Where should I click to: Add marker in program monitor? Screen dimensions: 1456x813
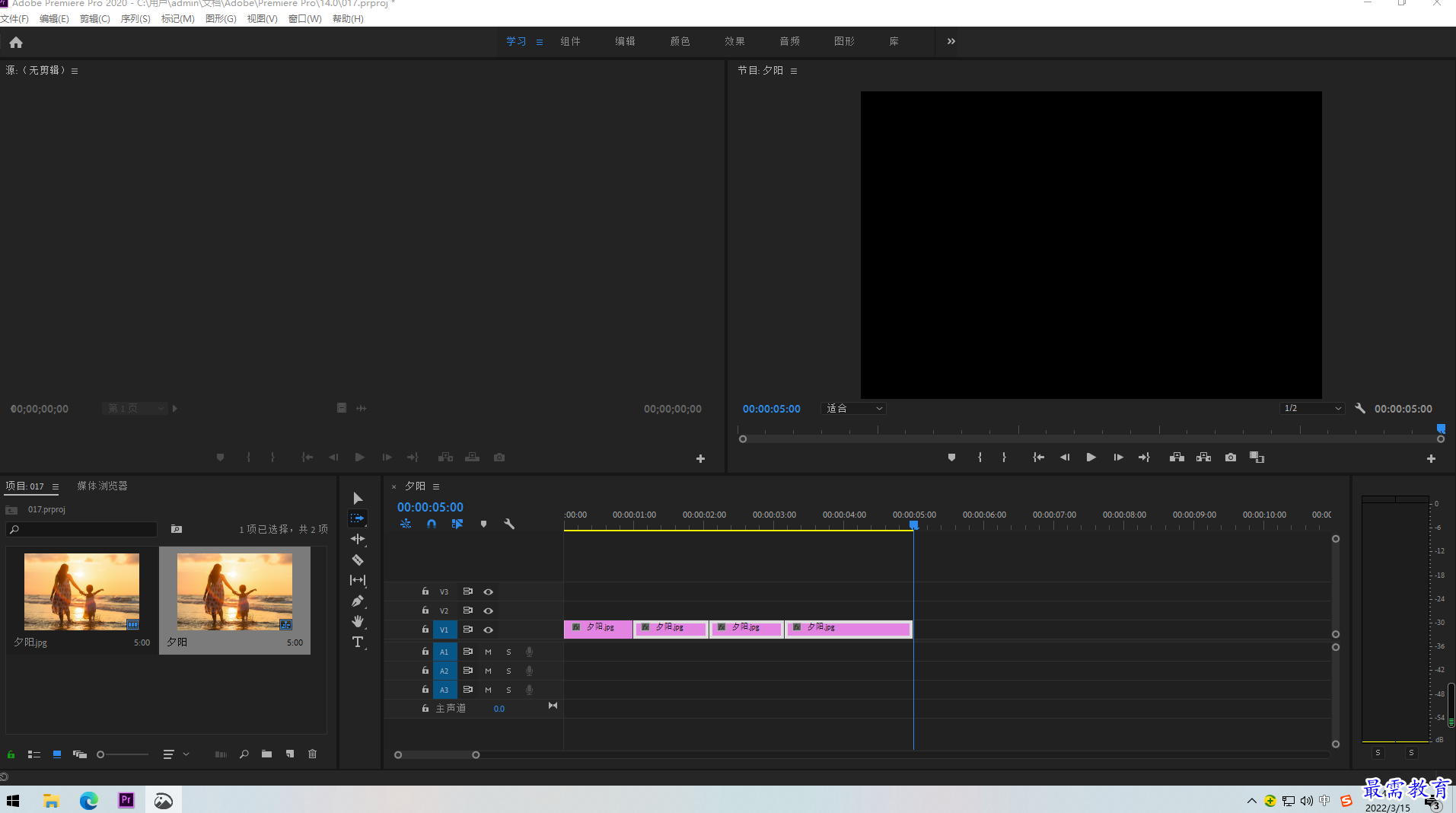click(x=951, y=458)
